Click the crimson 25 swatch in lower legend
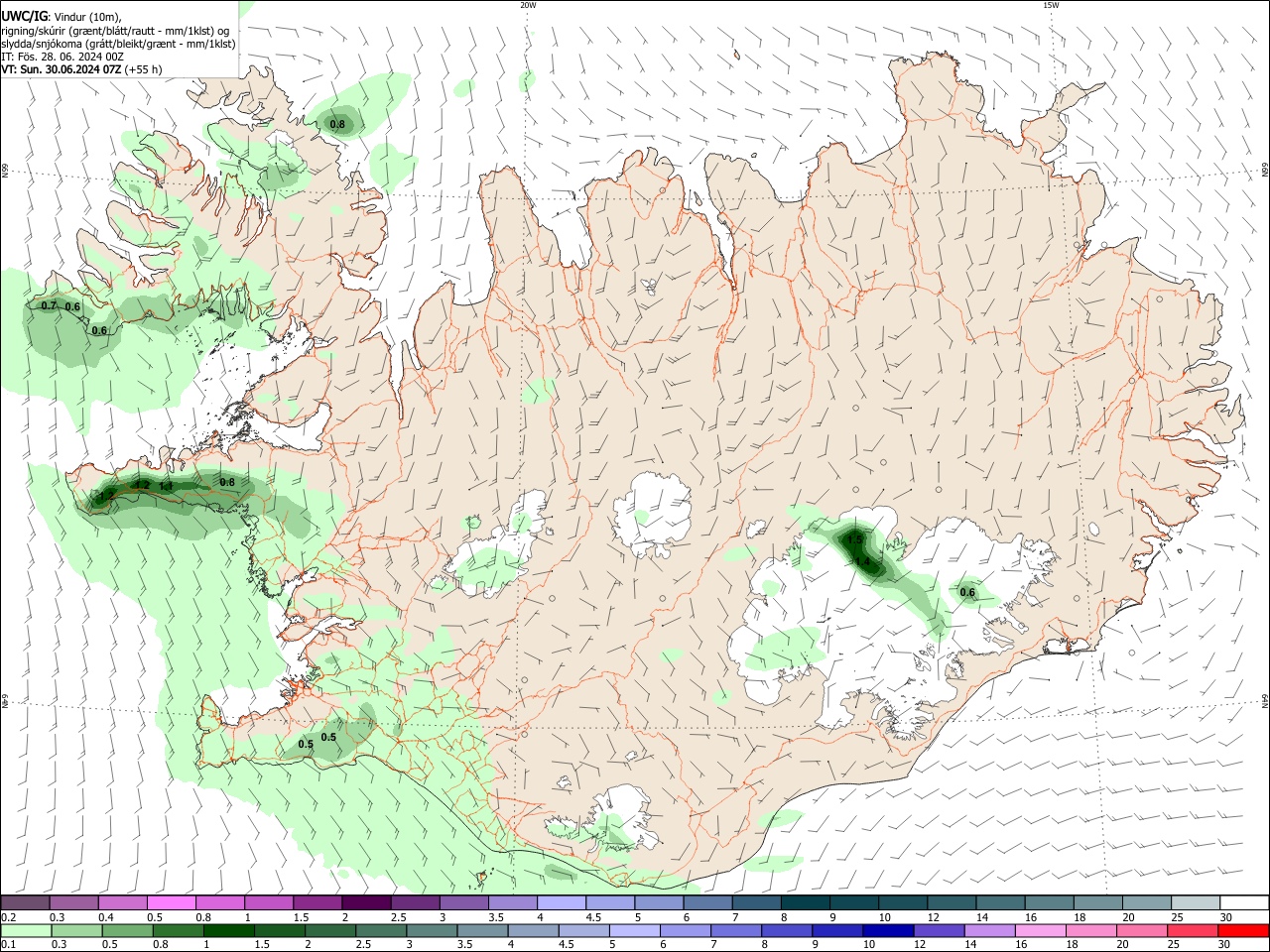Viewport: 1270px width, 952px height. [x=1192, y=930]
